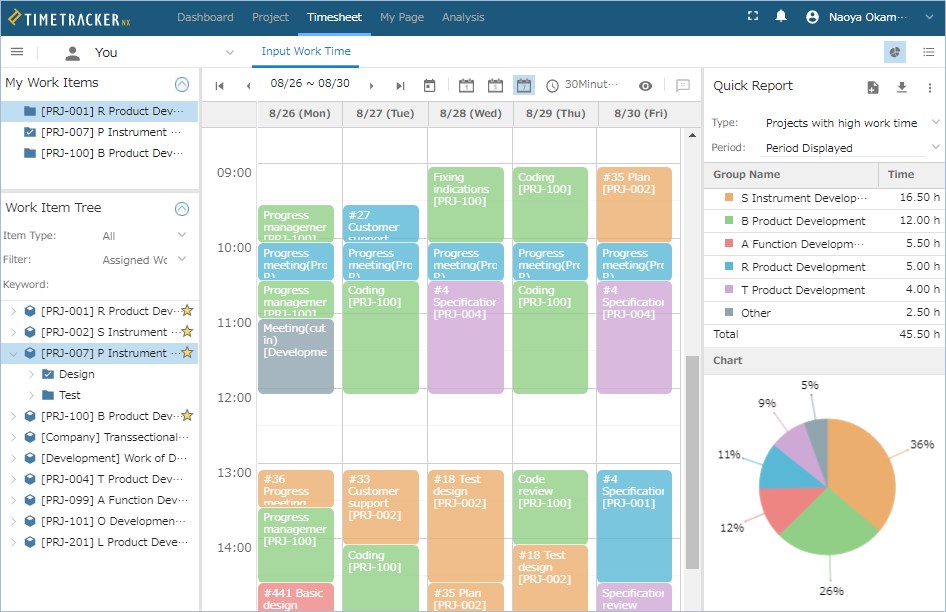Open the Analysis tab
The width and height of the screenshot is (946, 612).
(x=462, y=17)
